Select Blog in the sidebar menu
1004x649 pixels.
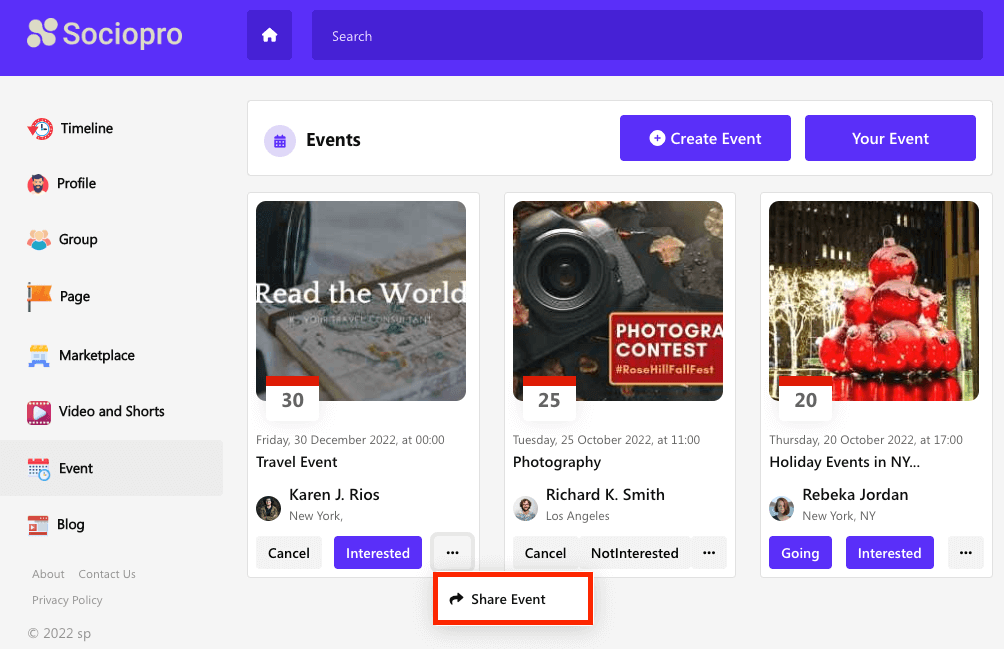[x=70, y=524]
